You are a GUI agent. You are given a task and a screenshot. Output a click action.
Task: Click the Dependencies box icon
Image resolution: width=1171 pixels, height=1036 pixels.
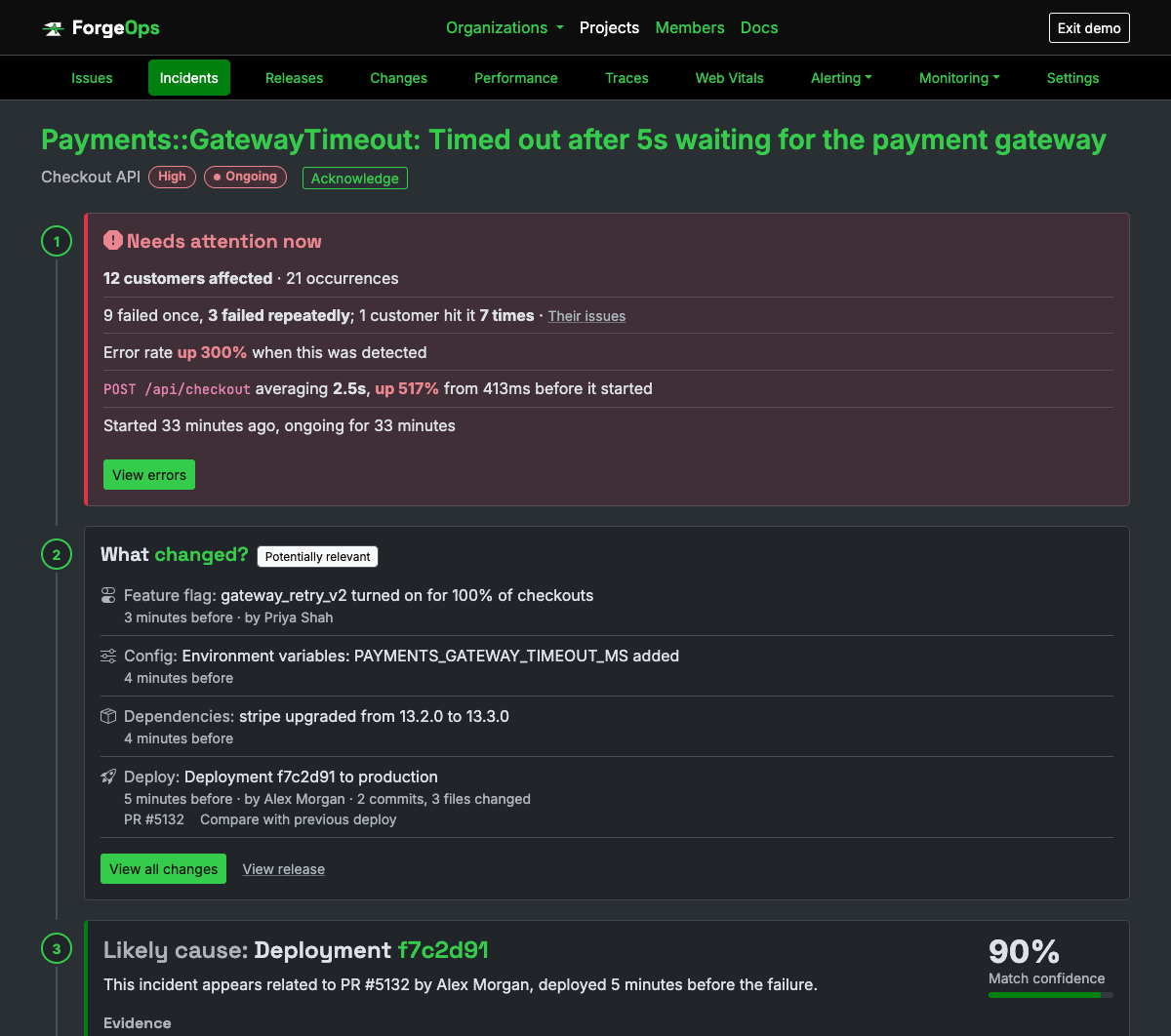point(108,716)
